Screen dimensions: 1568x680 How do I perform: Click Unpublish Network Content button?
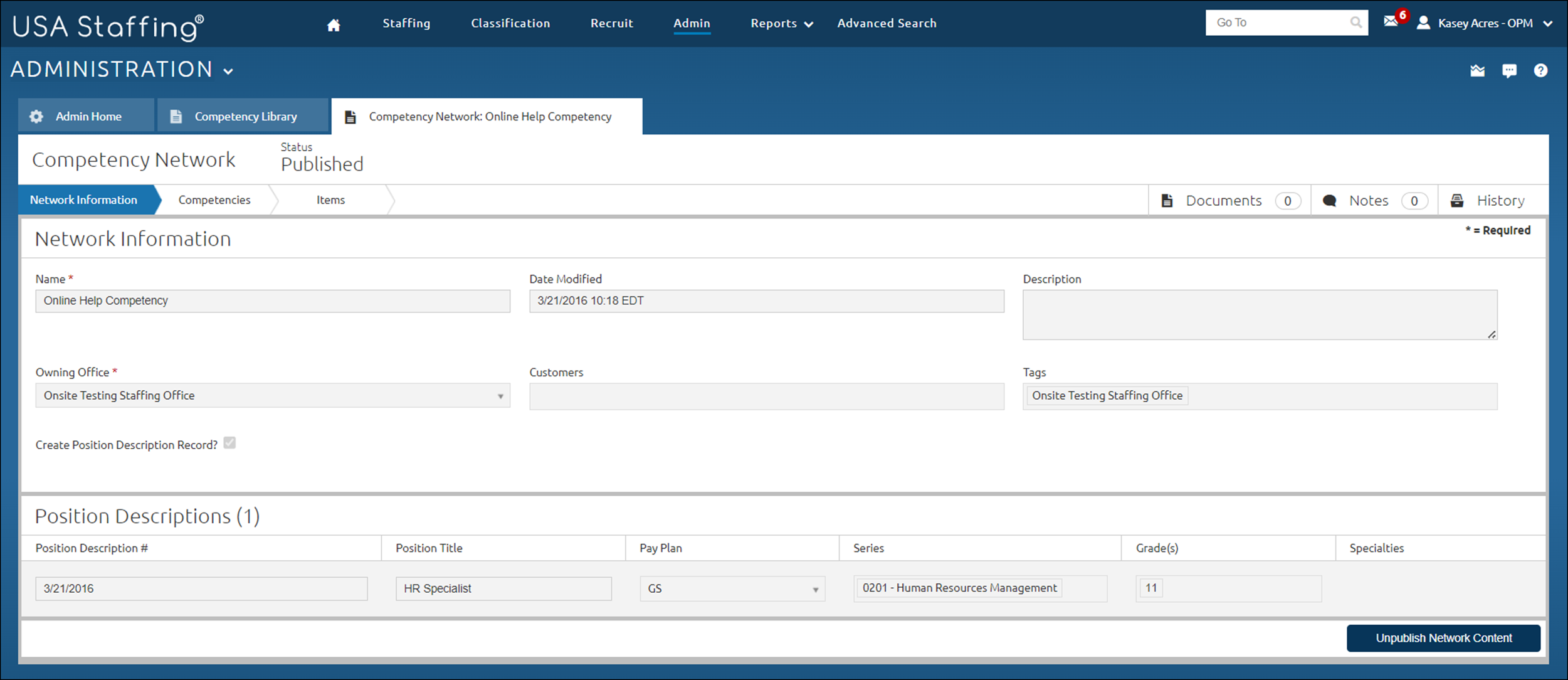tap(1443, 638)
